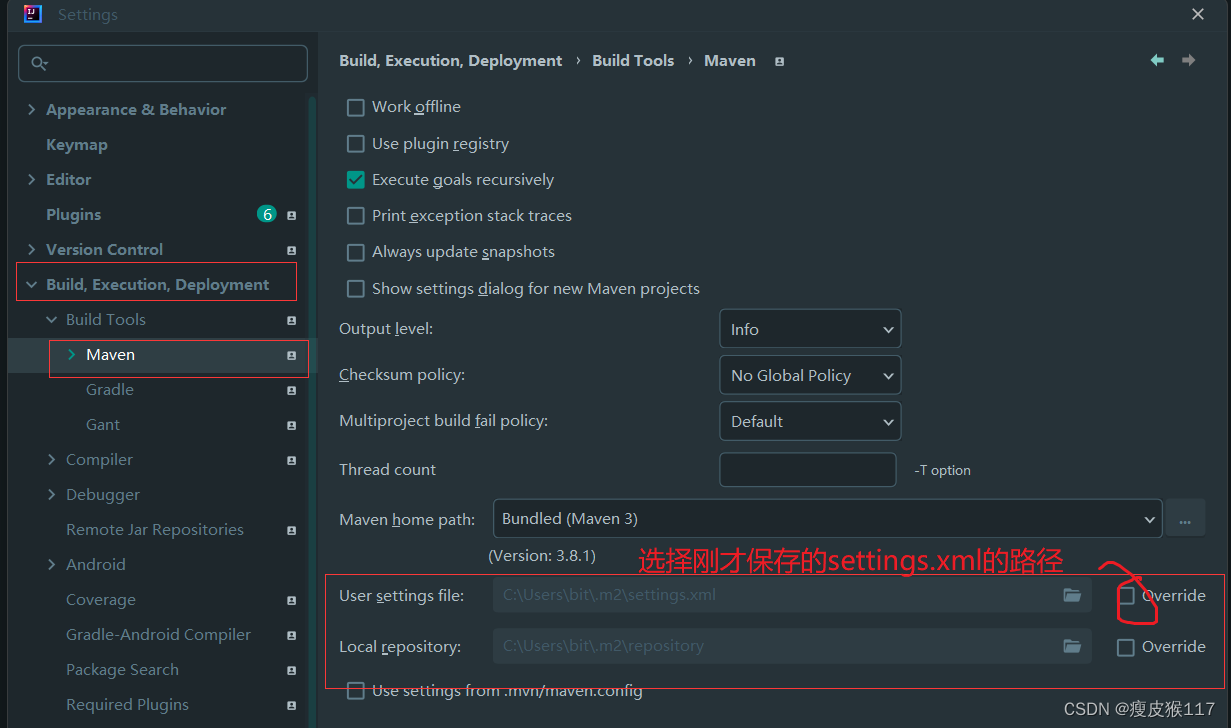Click Build Tools breadcrumb link

(x=633, y=61)
